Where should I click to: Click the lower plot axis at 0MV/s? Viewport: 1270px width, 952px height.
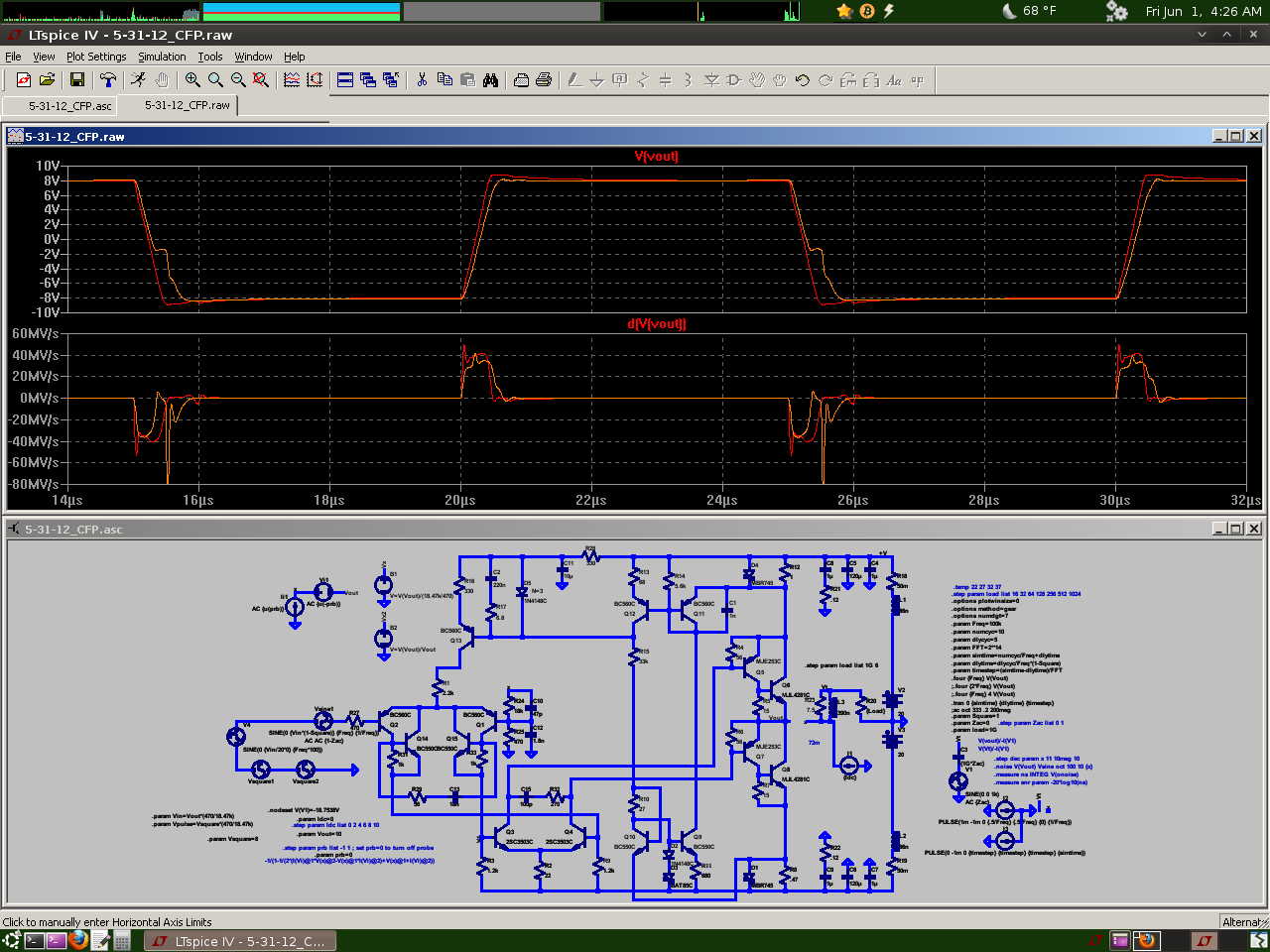[x=39, y=398]
